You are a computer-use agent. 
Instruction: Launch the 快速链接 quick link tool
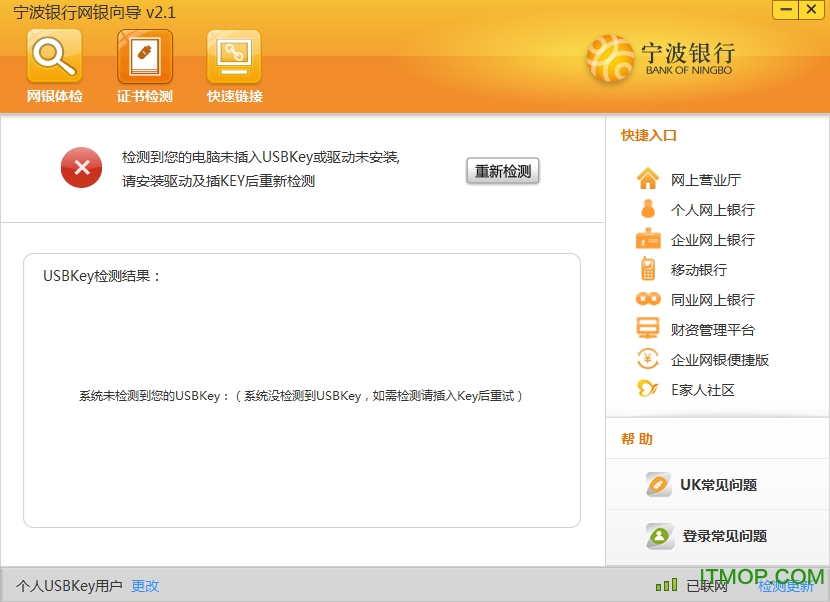coord(233,65)
